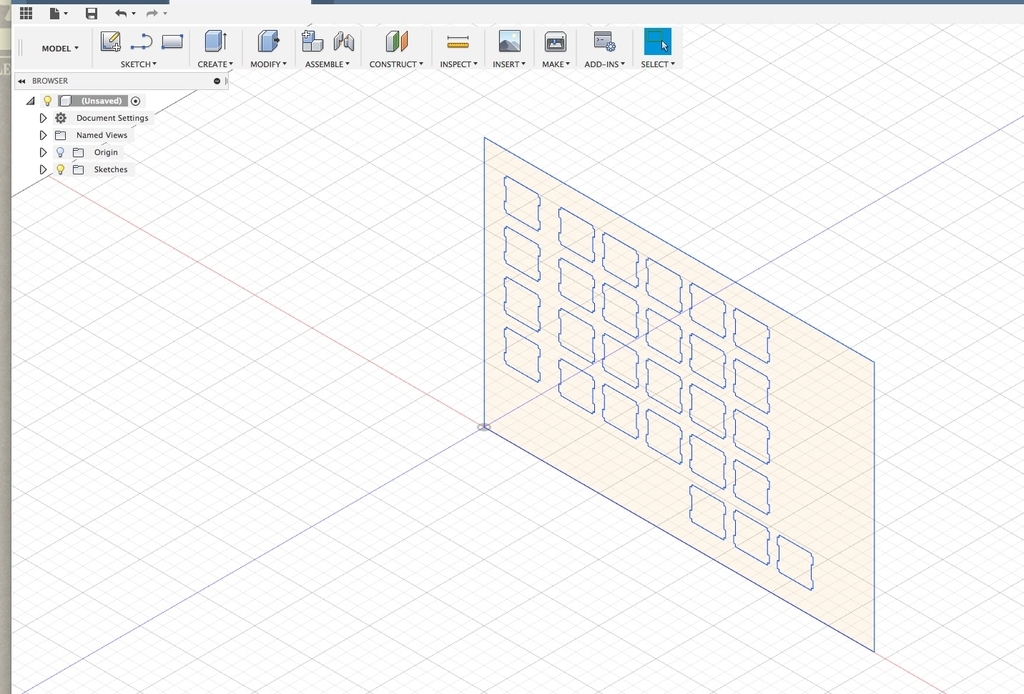Screen dimensions: 1024x694
Task: Select the Line sketch tool
Action: [141, 42]
